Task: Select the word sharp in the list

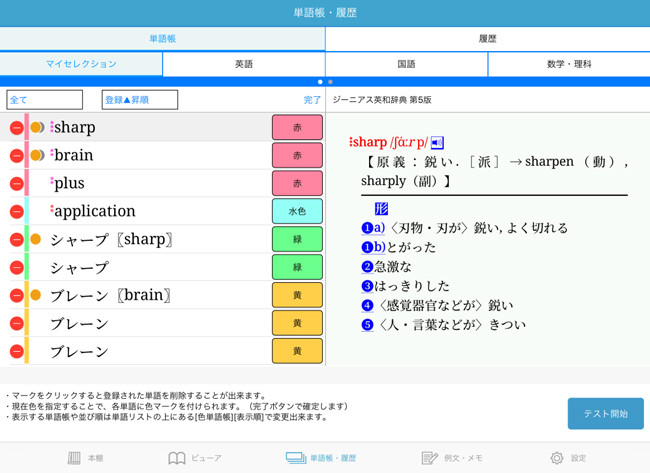Action: (75, 127)
